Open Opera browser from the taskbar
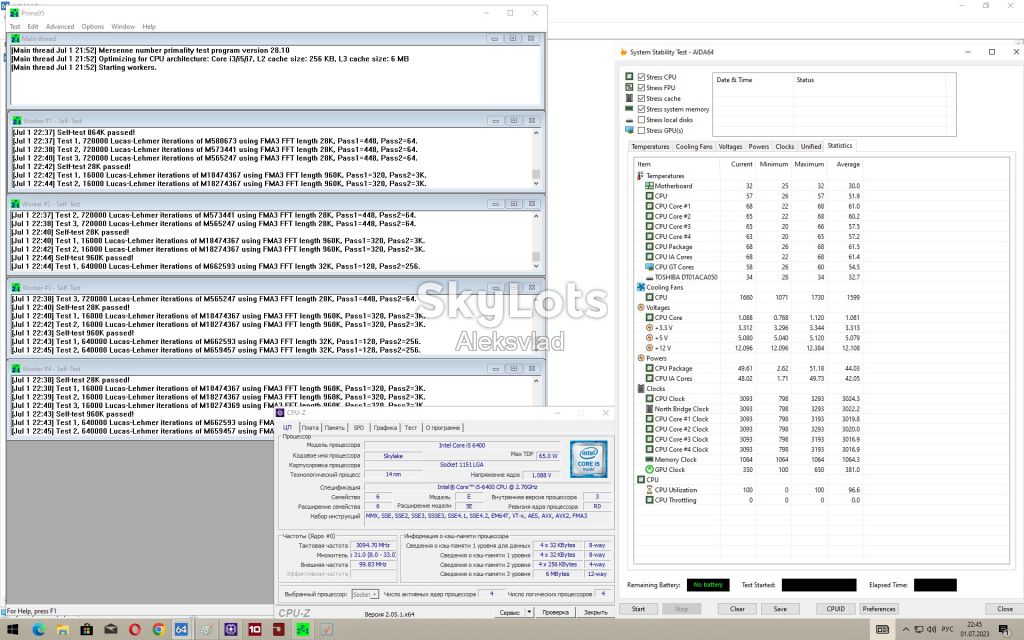 (135, 630)
